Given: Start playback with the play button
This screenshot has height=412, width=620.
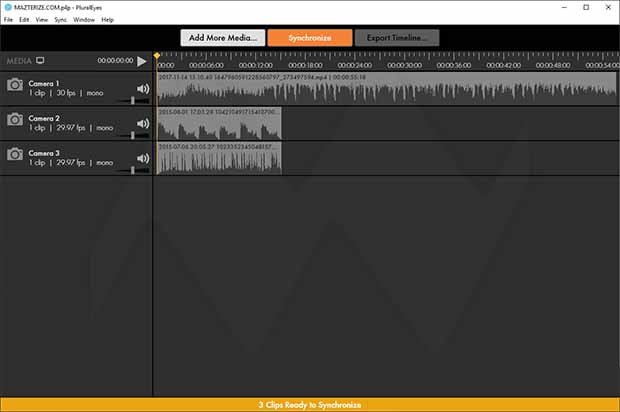Looking at the screenshot, I should [142, 61].
